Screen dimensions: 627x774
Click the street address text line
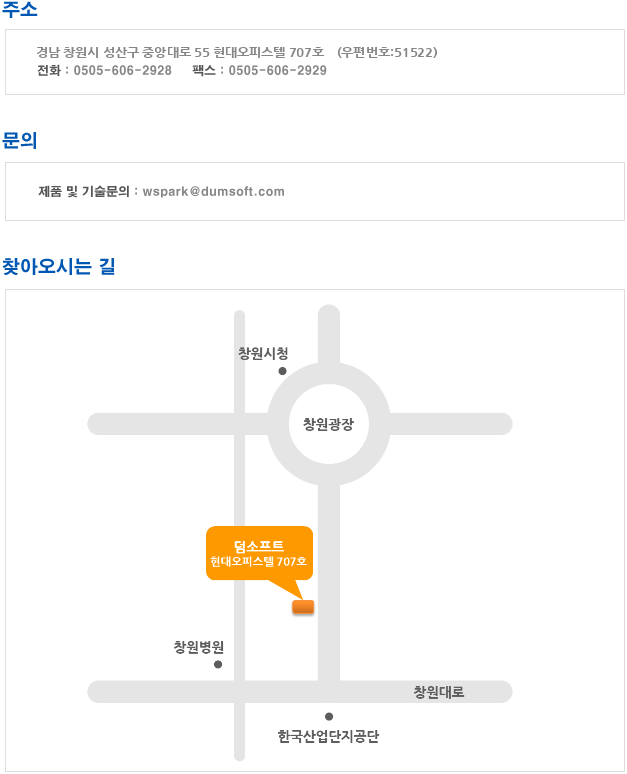180,52
